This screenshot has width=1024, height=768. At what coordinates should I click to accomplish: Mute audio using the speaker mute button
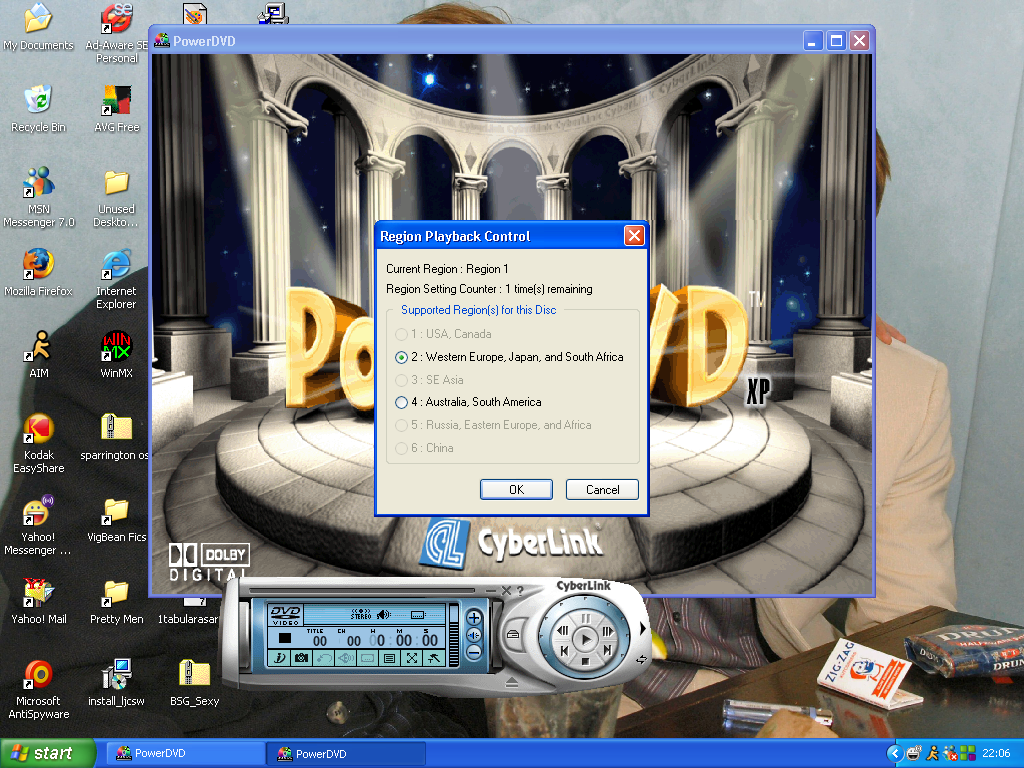(x=474, y=635)
